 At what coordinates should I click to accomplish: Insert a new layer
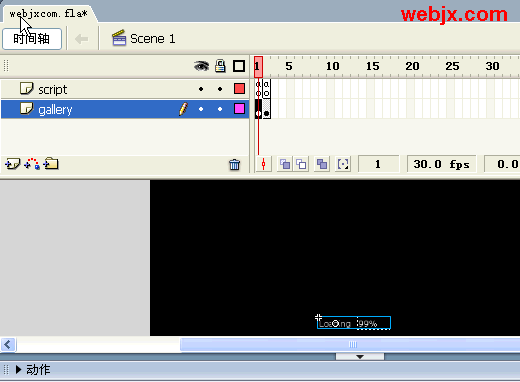(12, 164)
